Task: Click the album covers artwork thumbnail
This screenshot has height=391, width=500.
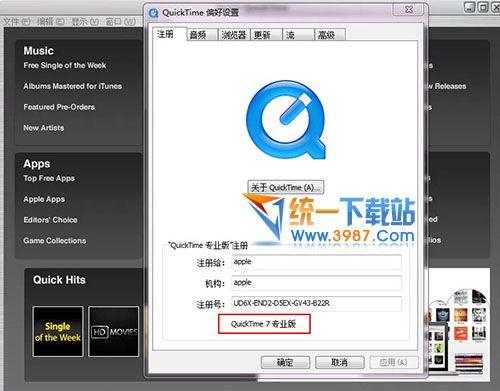Action: click(460, 325)
